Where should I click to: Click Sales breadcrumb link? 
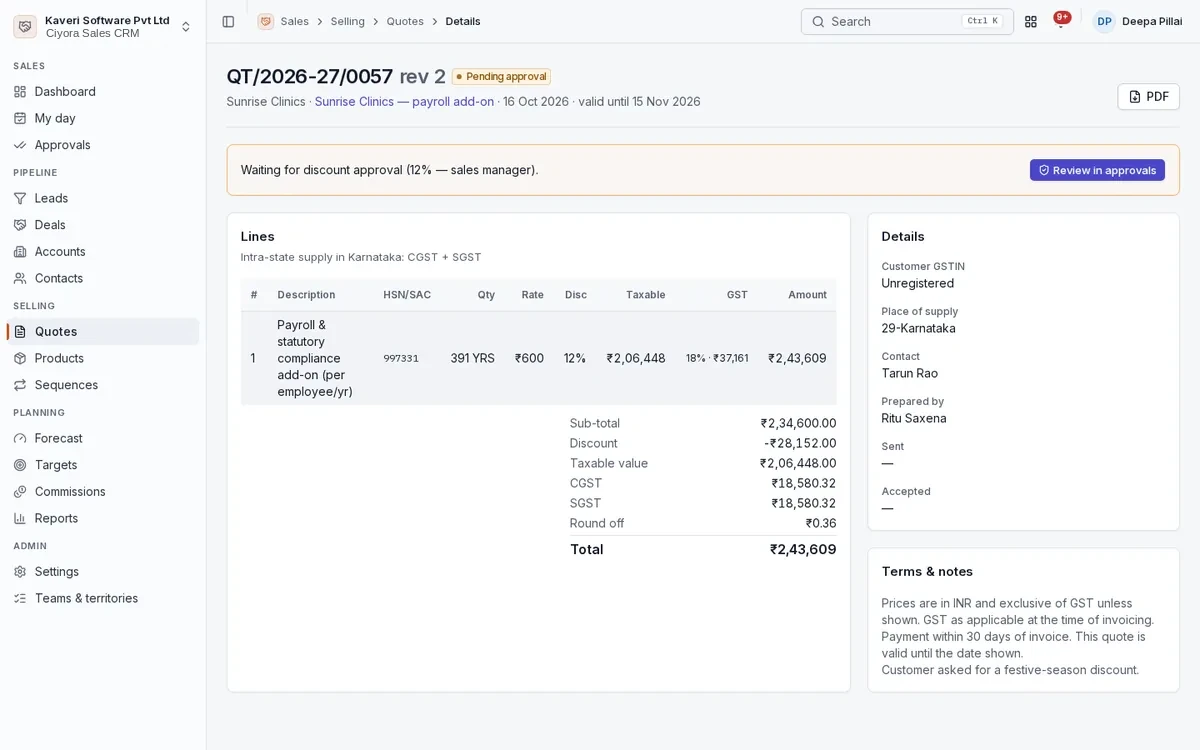click(294, 21)
